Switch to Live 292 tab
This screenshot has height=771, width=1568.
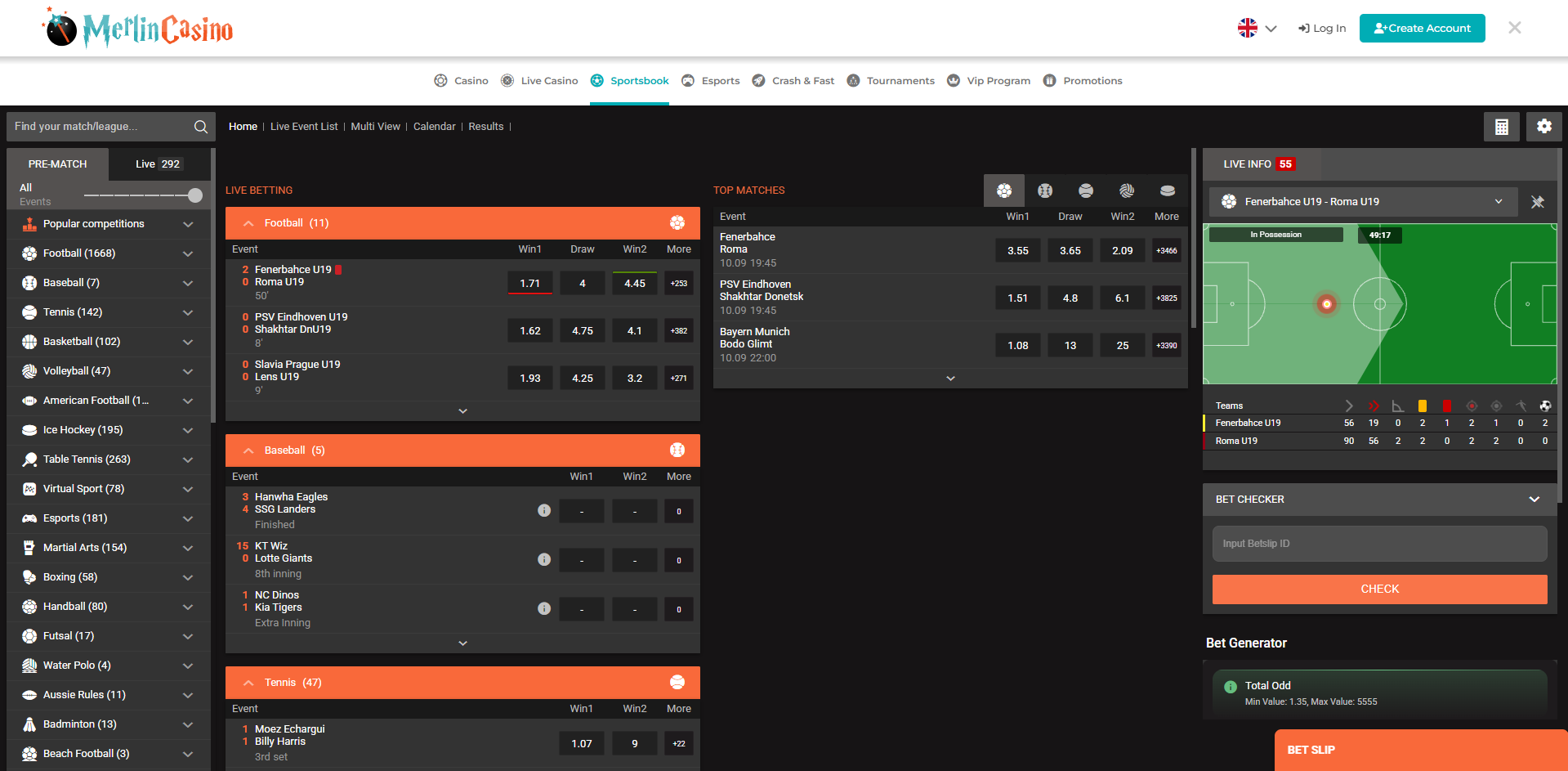click(x=158, y=164)
